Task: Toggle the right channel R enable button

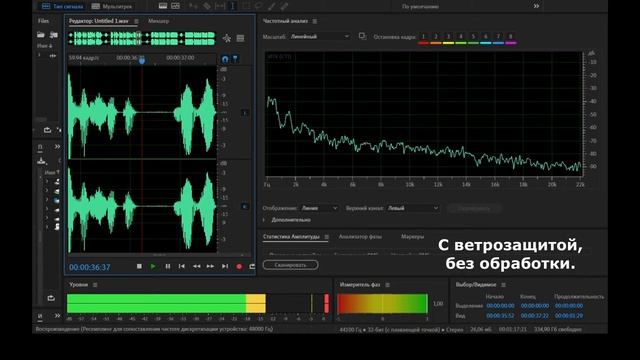Action: click(x=245, y=207)
